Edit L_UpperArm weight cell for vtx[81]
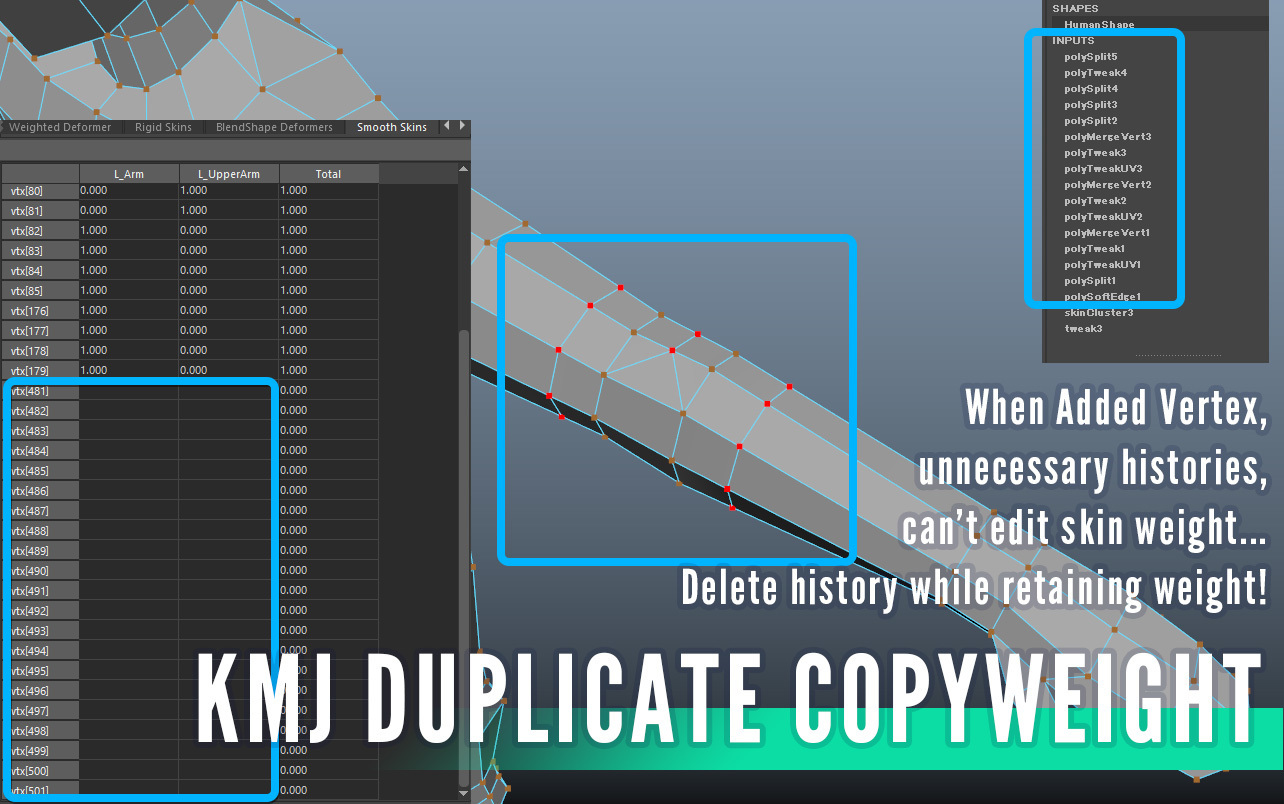Image resolution: width=1284 pixels, height=804 pixels. (x=229, y=211)
